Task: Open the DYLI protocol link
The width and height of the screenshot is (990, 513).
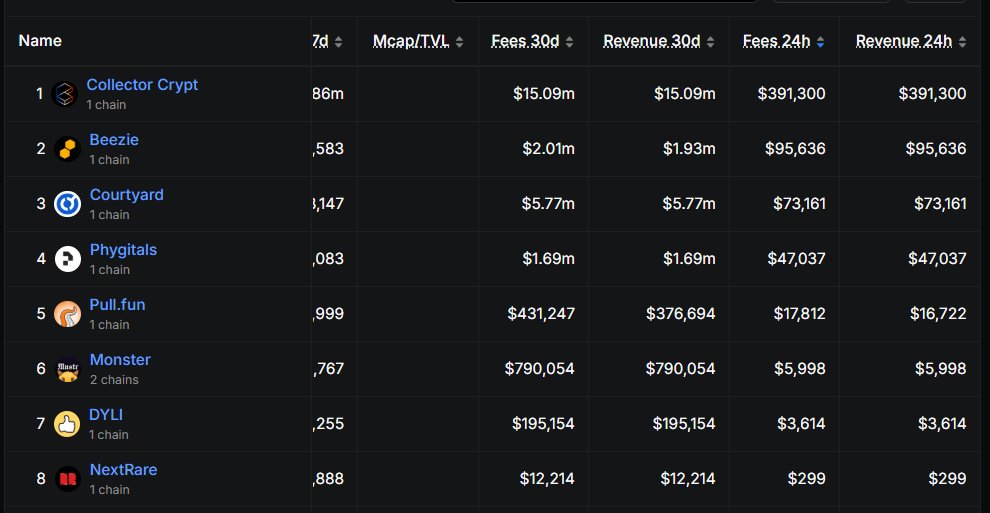Action: (x=106, y=415)
